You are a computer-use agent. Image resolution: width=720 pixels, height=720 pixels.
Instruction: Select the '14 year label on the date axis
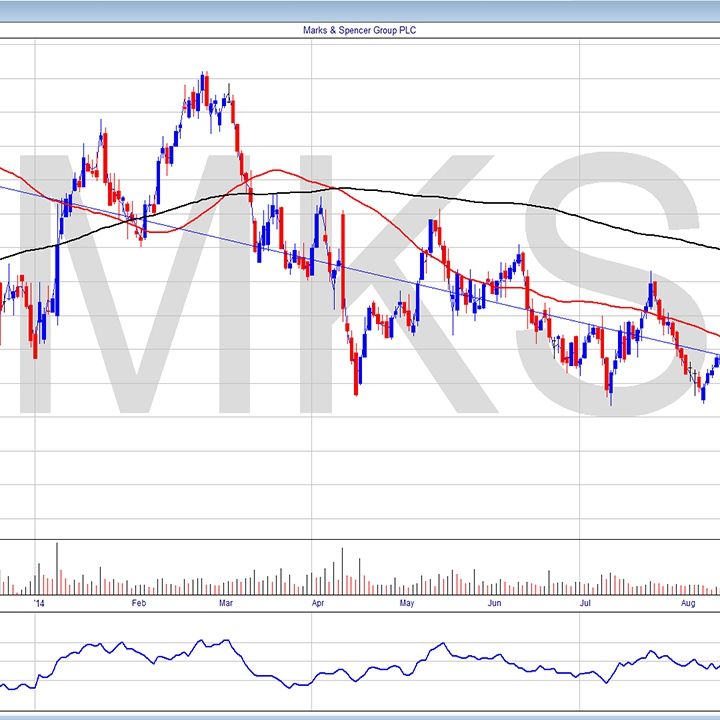pyautogui.click(x=39, y=604)
